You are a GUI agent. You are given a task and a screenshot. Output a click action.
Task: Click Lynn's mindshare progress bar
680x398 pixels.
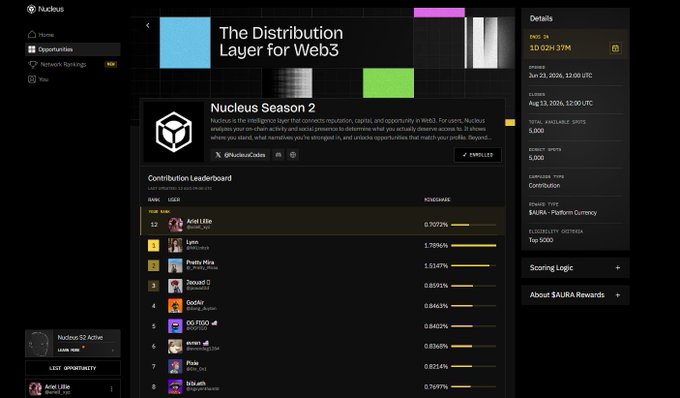coord(474,245)
